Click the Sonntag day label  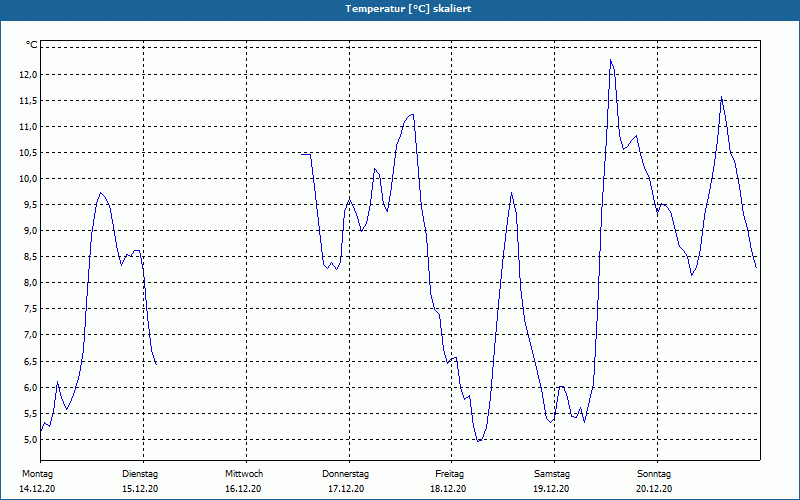654,474
